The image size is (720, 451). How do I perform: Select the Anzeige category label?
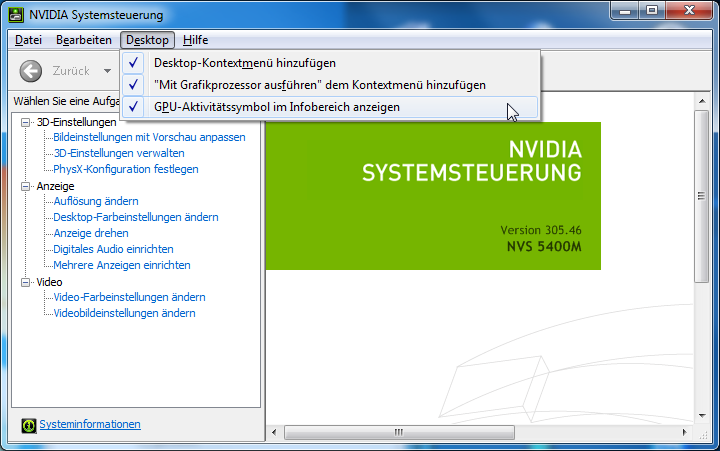tap(56, 186)
